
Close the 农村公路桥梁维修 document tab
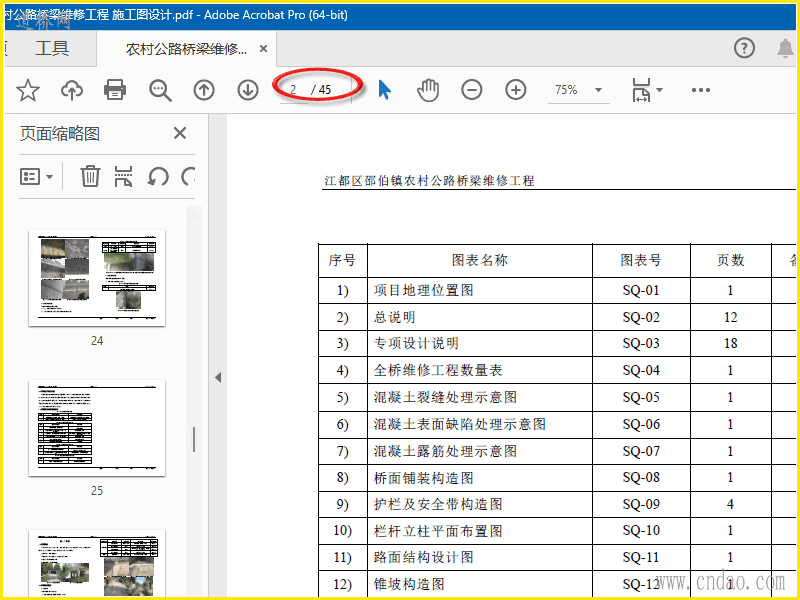[263, 49]
